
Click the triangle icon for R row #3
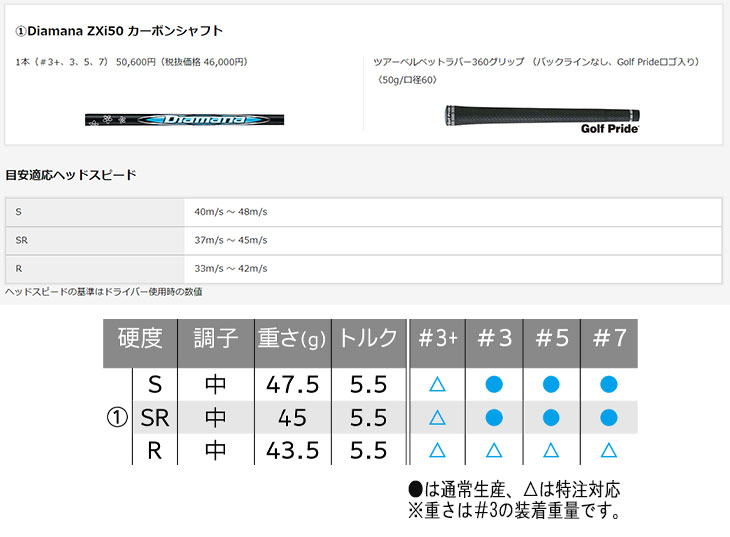(x=494, y=450)
